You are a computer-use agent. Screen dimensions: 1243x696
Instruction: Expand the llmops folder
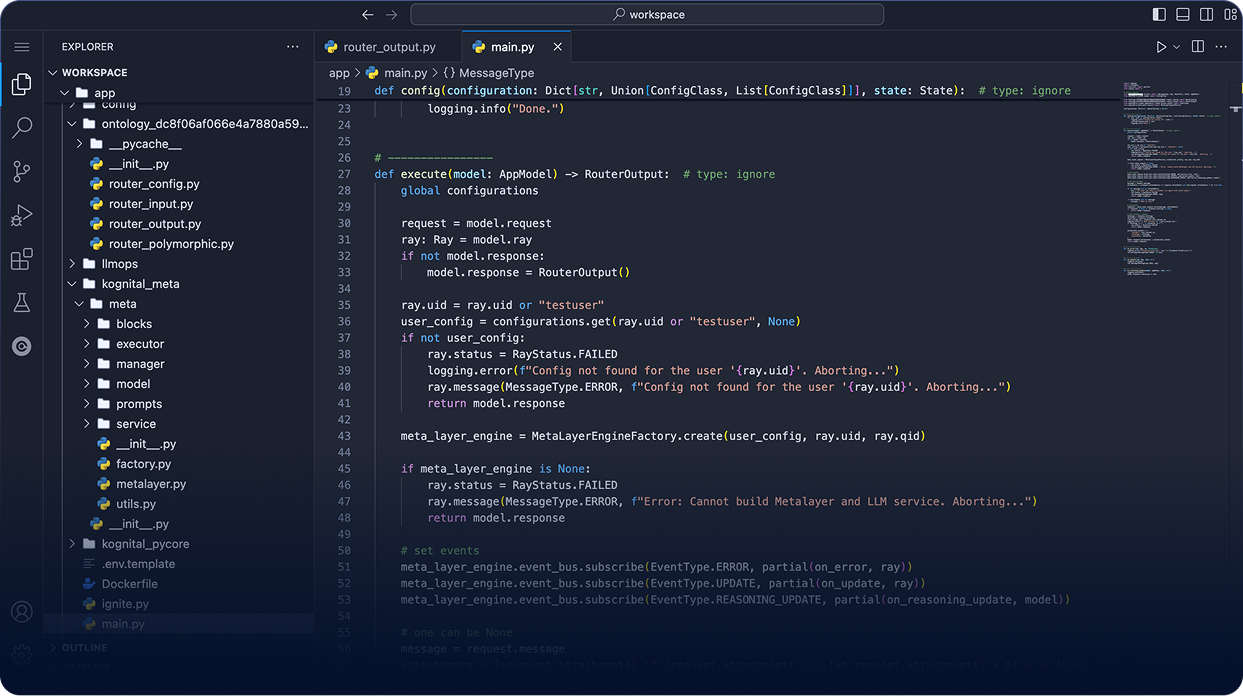pos(119,264)
